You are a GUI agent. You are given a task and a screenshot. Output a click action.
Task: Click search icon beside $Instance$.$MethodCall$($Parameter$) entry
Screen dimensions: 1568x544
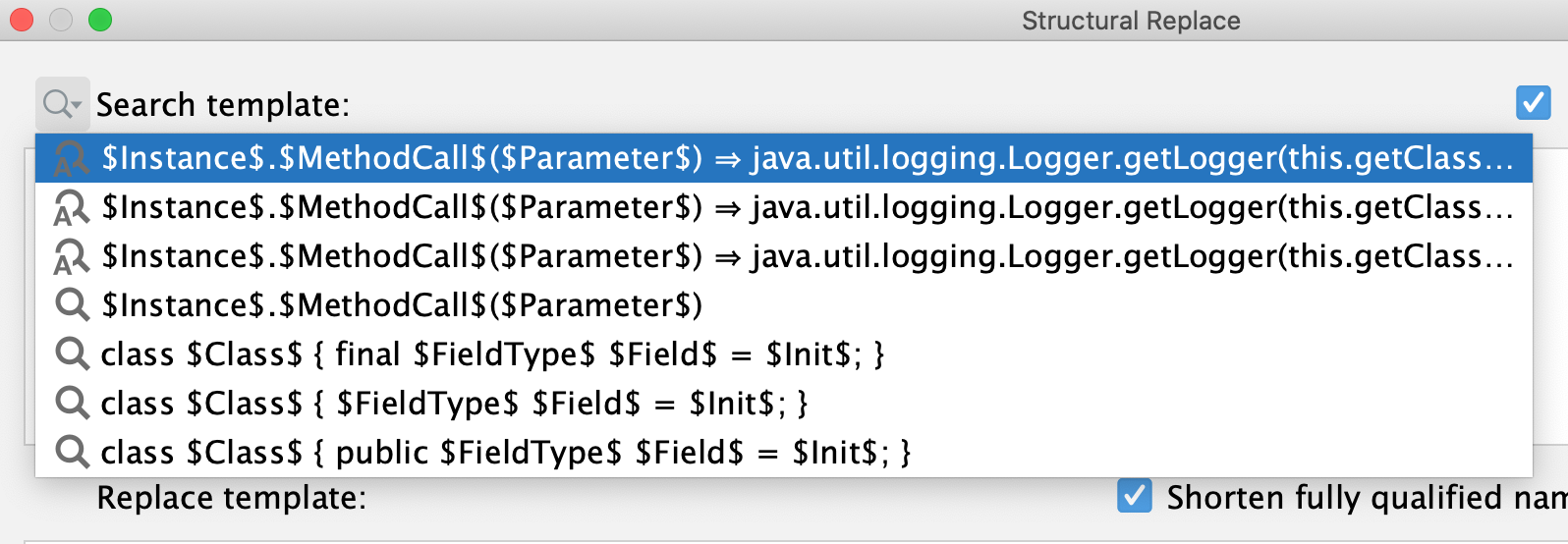pos(71,304)
